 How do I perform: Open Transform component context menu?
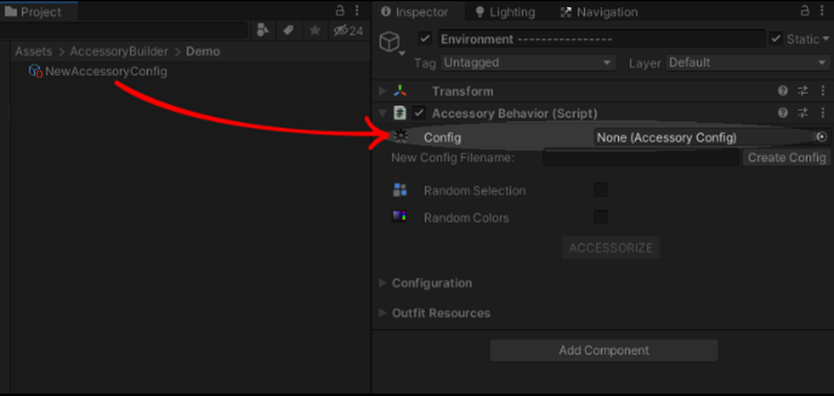[x=823, y=91]
